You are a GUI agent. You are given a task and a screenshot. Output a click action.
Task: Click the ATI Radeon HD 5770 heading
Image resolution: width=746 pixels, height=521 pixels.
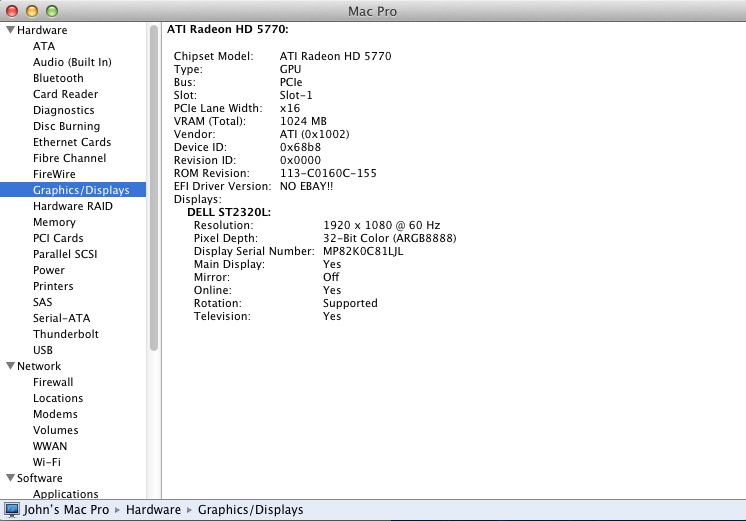point(227,29)
